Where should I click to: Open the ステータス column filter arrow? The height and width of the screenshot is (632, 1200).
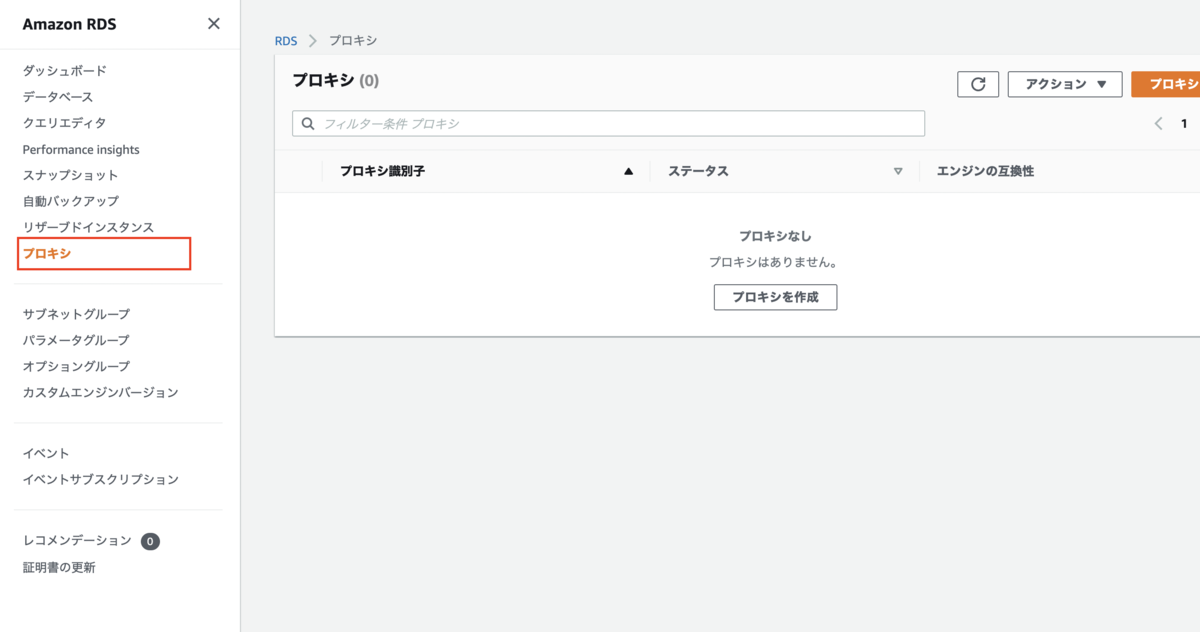click(897, 171)
